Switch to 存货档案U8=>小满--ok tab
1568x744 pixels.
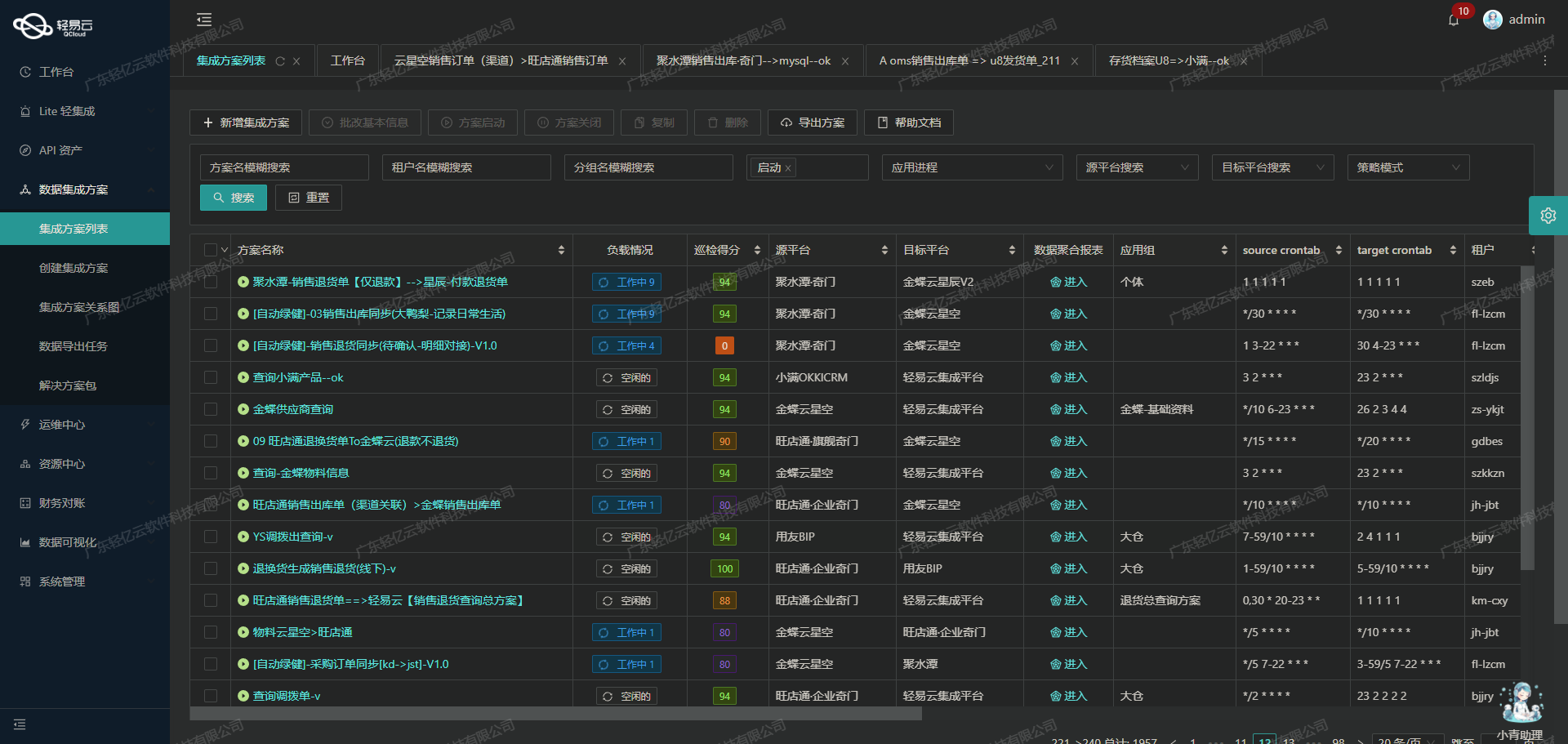[1169, 60]
